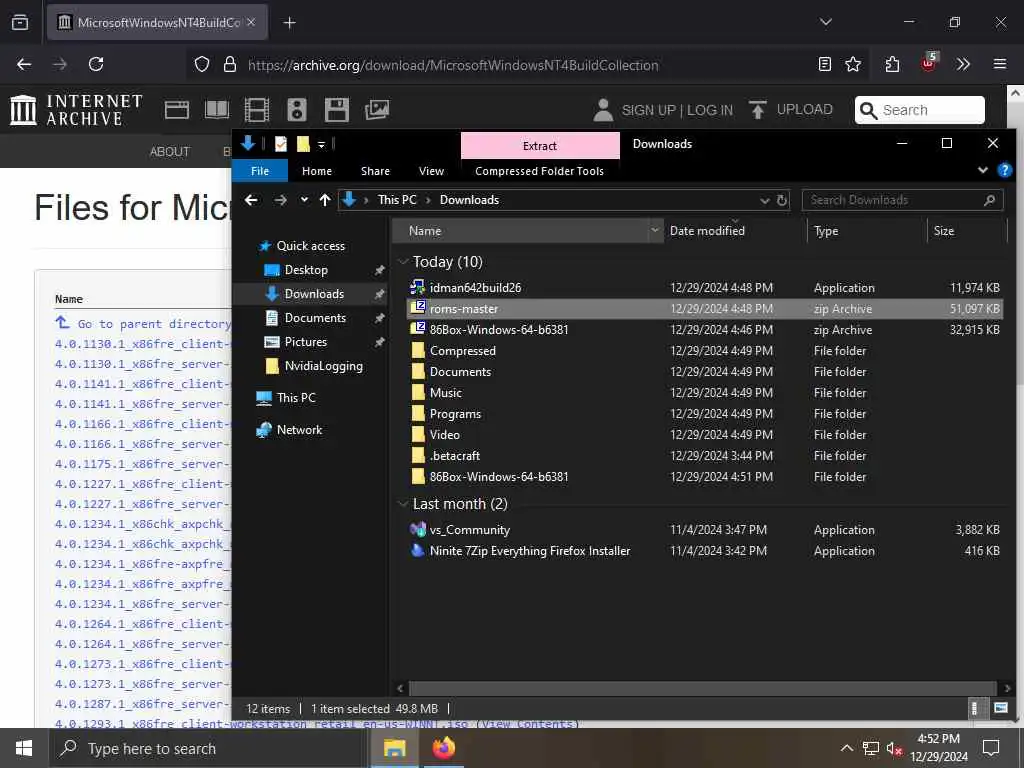Select the Extract contextual tab
This screenshot has width=1024, height=768.
coord(540,146)
